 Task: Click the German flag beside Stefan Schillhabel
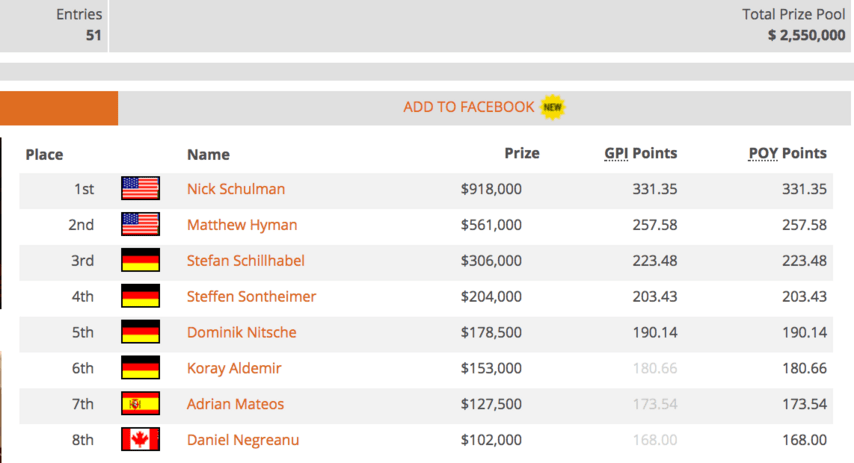[141, 260]
